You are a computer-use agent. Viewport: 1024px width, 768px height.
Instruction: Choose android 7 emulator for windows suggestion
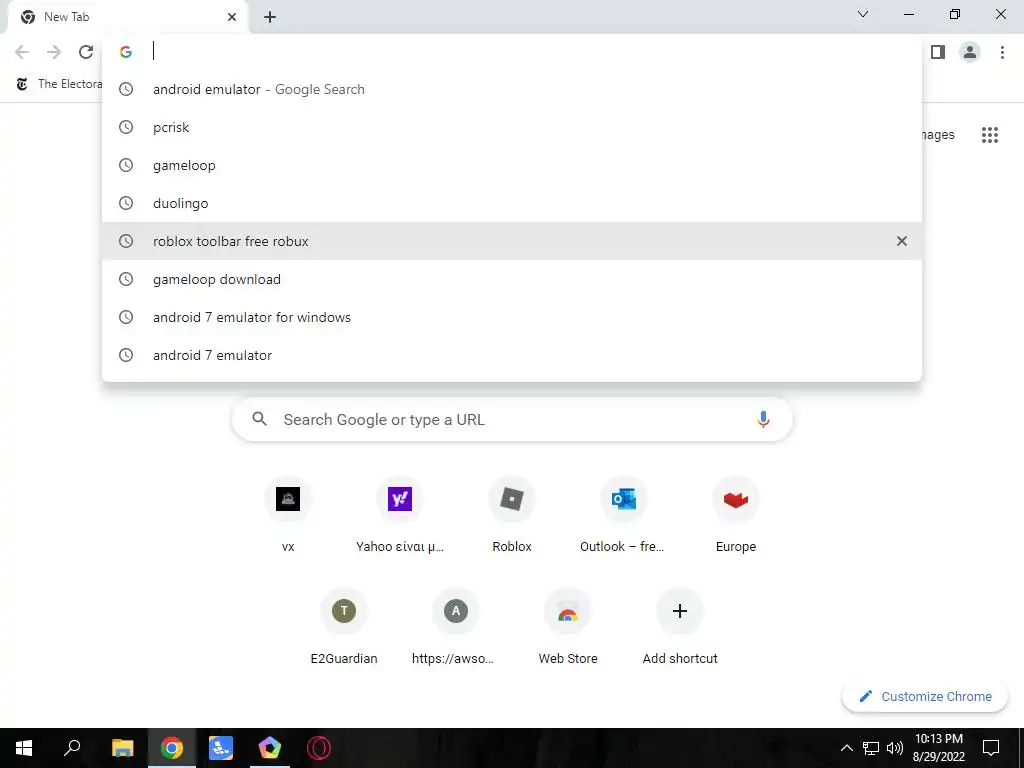(x=512, y=317)
